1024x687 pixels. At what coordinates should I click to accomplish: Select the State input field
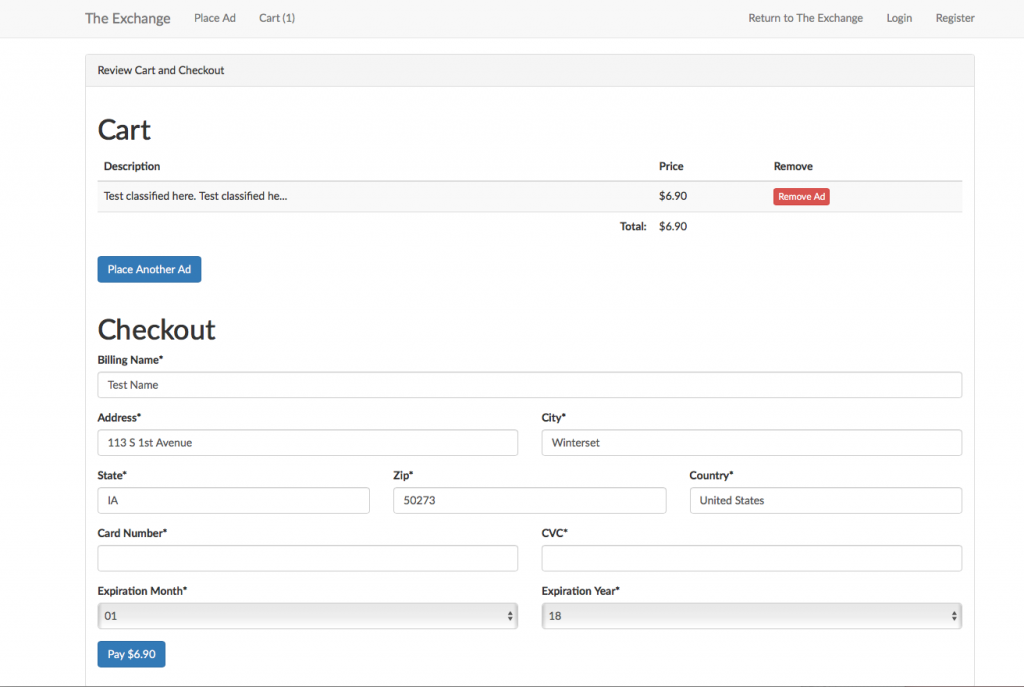234,500
